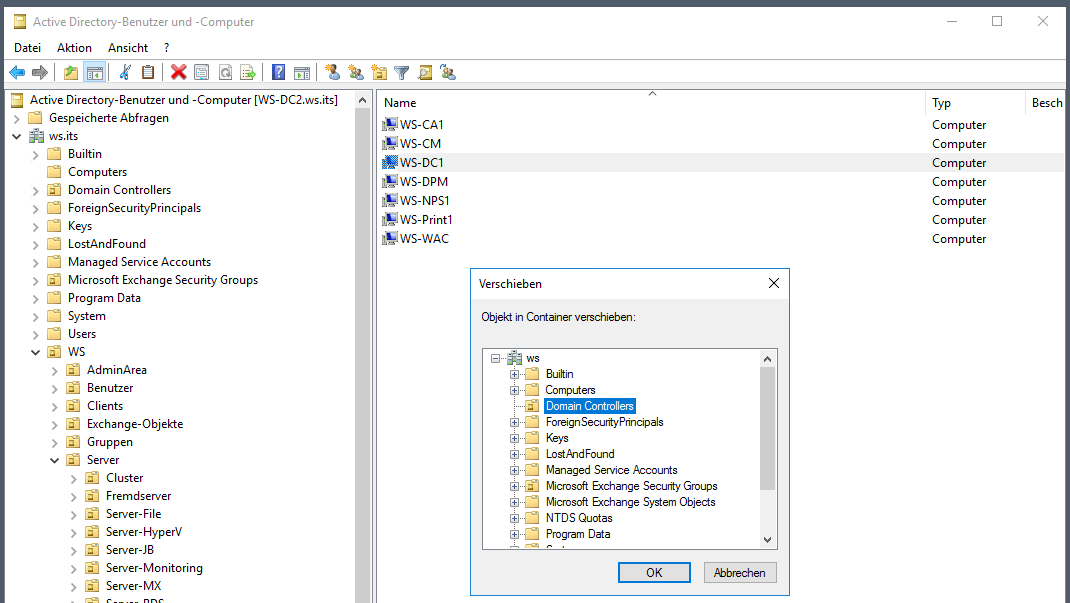
Task: Open the Ansicht menu
Action: [128, 48]
